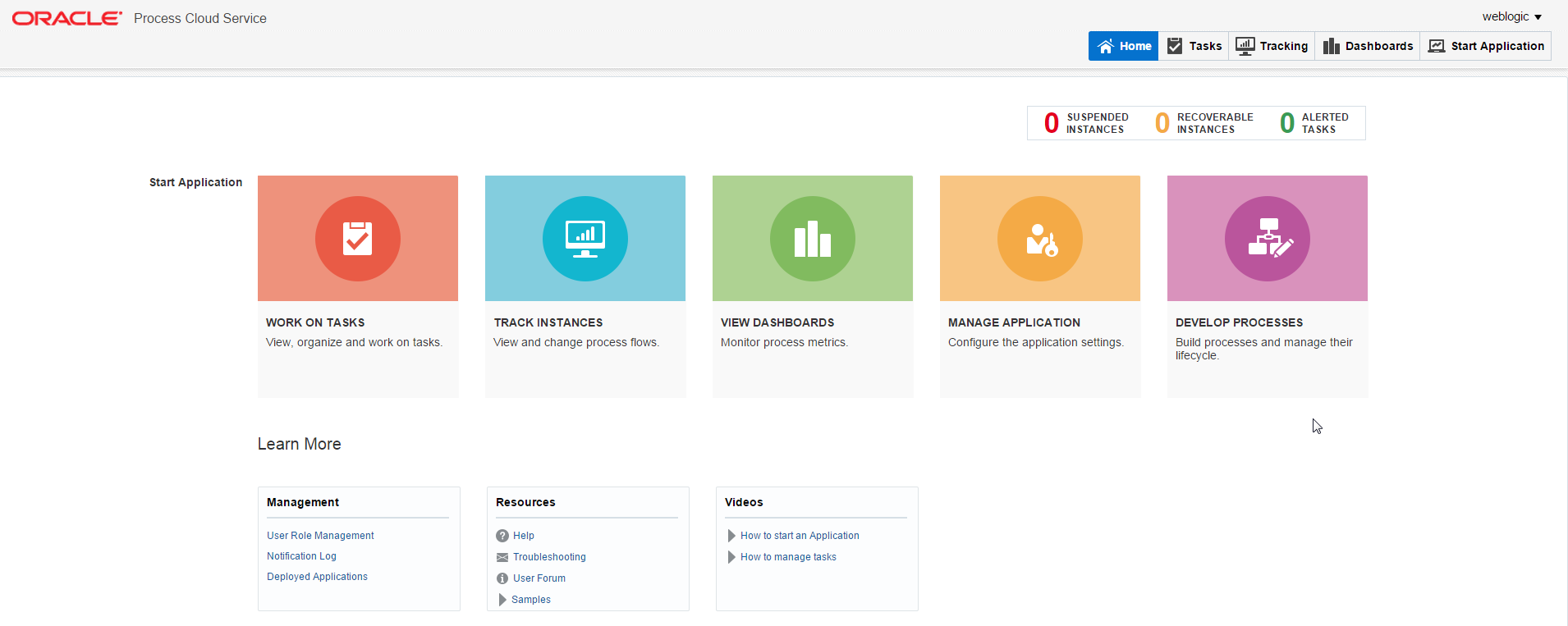Screen dimensions: 1568x626
Task: Click the Recoverable Instances counter
Action: pyautogui.click(x=1204, y=123)
